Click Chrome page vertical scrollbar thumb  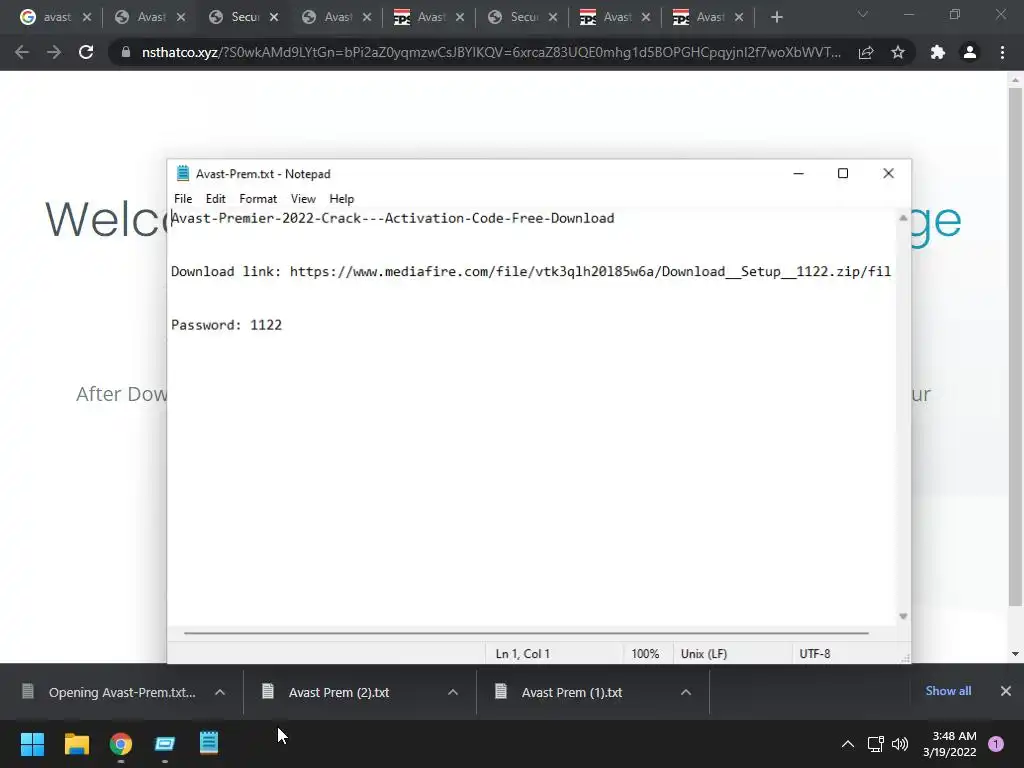(1015, 346)
